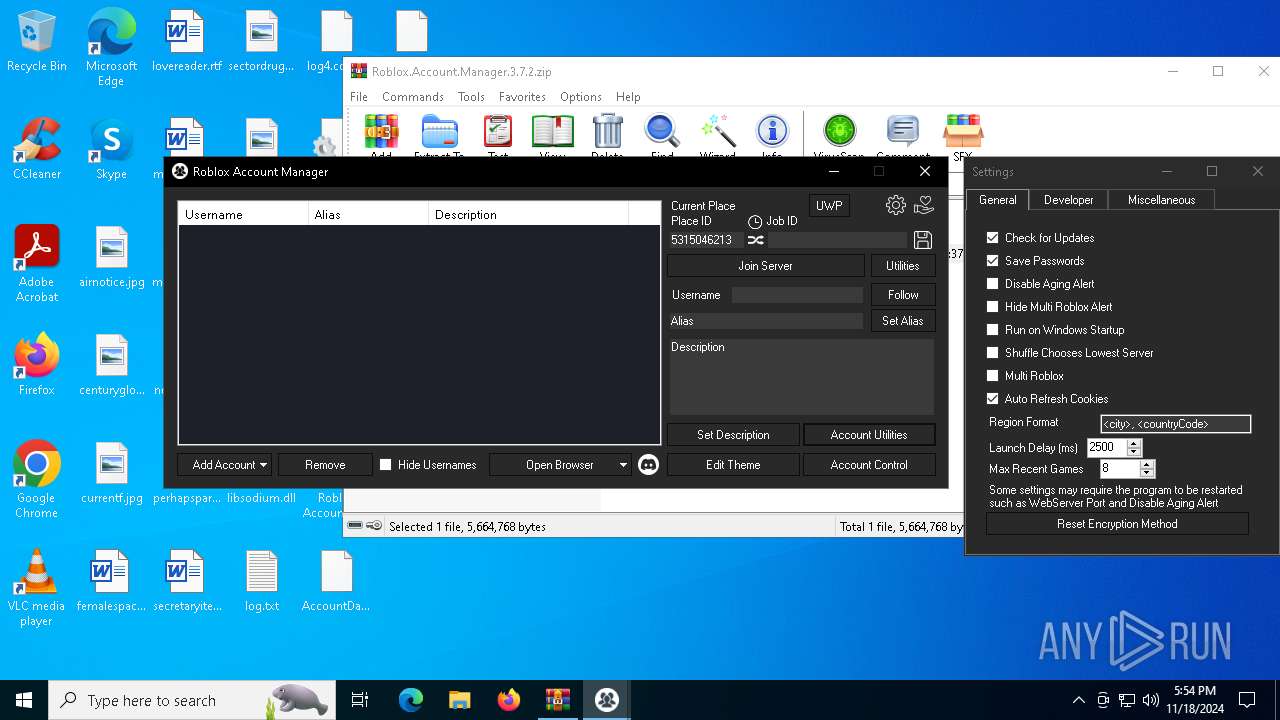Select Skype desktop shortcut
The width and height of the screenshot is (1280, 720).
click(111, 150)
